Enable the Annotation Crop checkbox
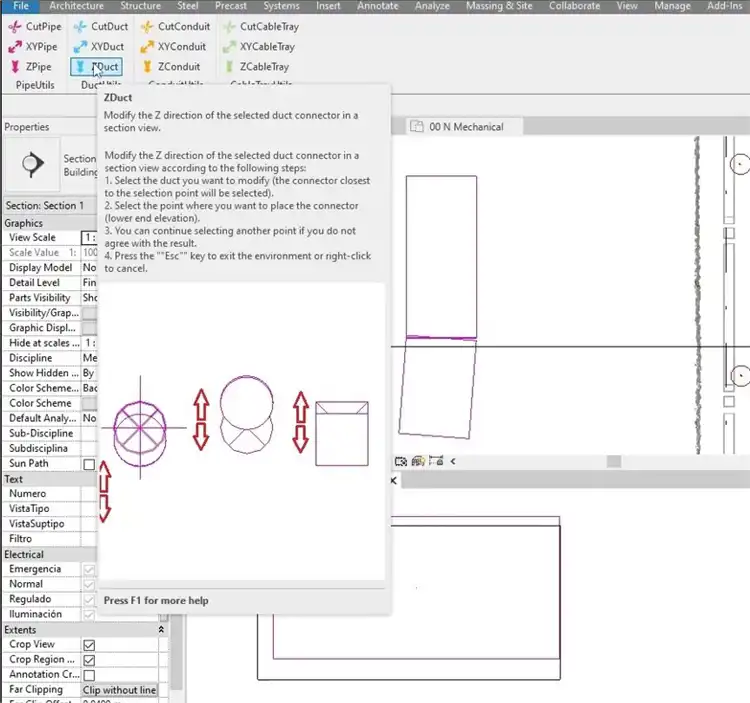750x703 pixels. tap(89, 675)
